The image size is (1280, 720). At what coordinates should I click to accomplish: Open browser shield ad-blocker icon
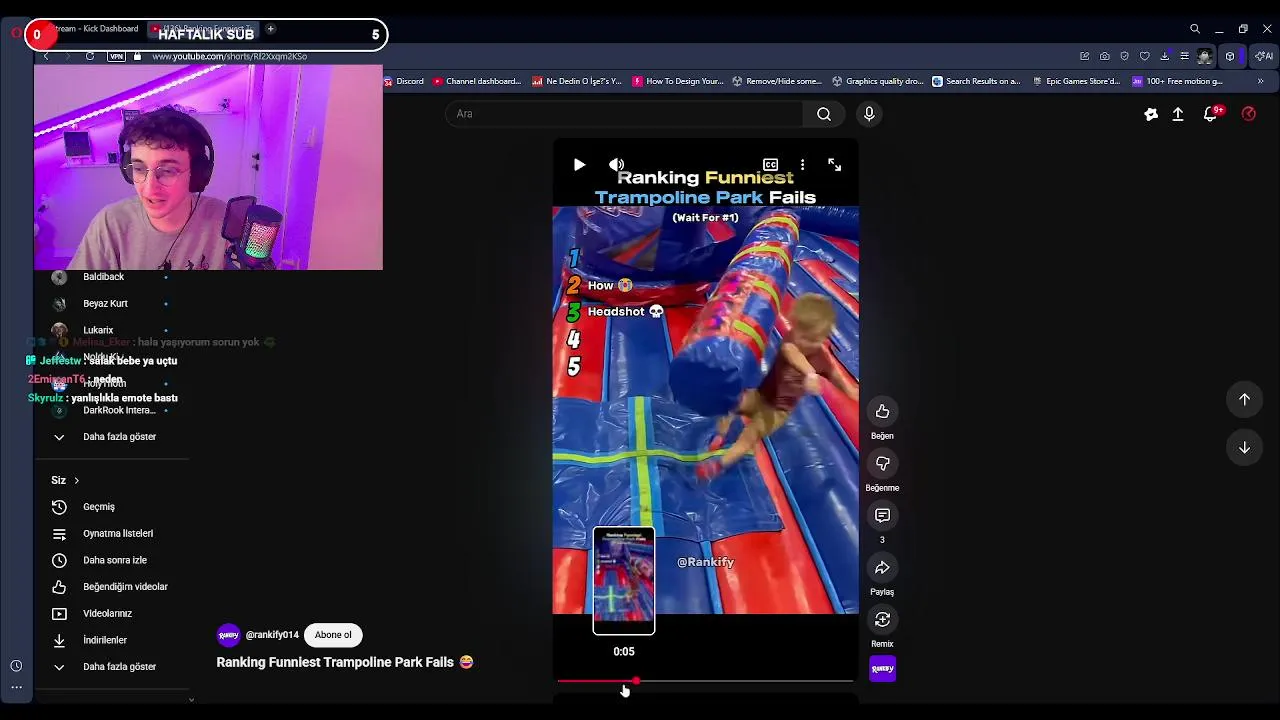coord(1125,56)
